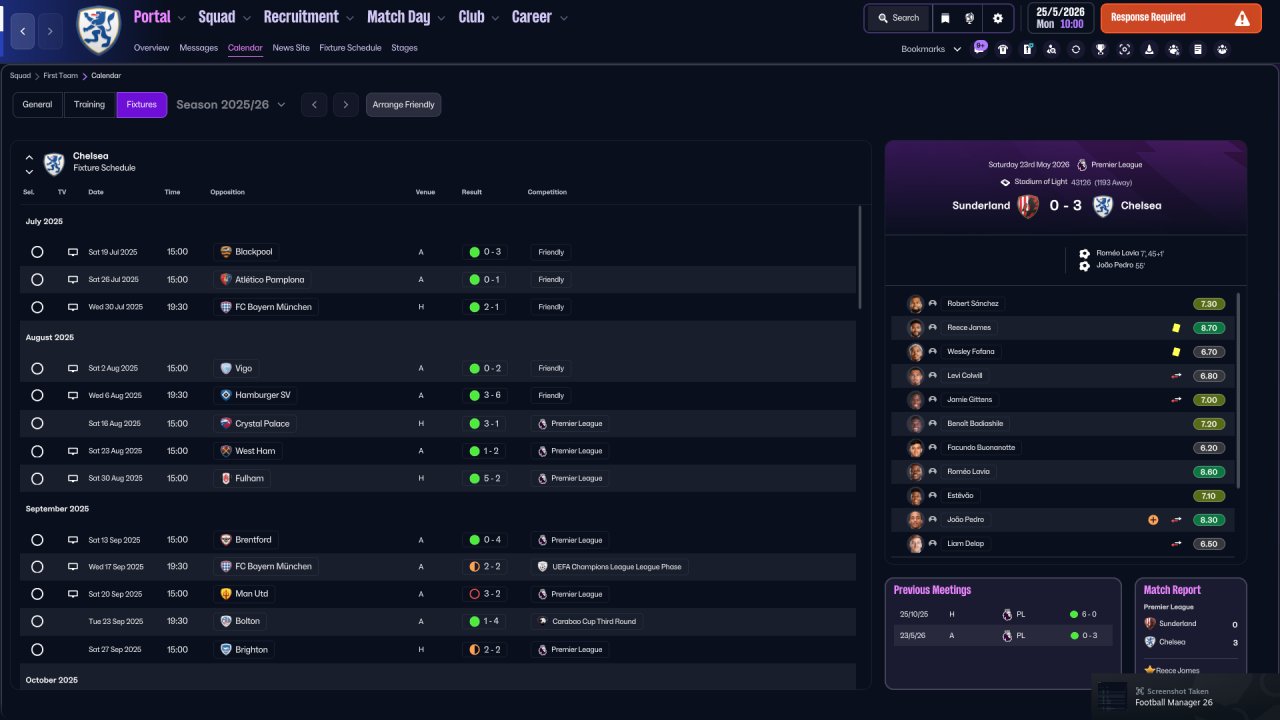Open the Stages tab
This screenshot has width=1280, height=720.
(404, 48)
